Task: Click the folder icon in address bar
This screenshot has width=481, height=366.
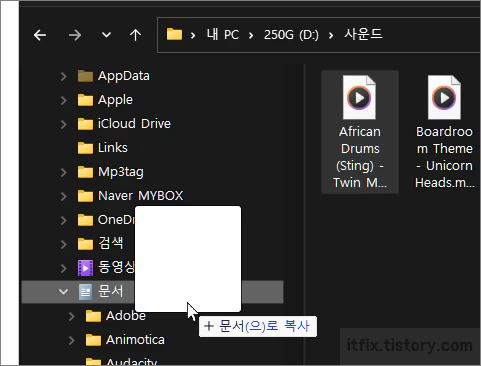Action: (174, 34)
